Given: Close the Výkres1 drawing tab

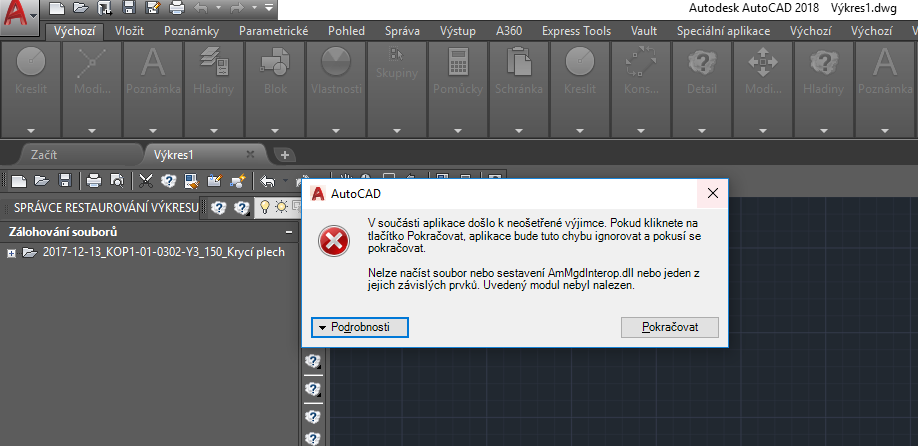Looking at the screenshot, I should point(250,155).
